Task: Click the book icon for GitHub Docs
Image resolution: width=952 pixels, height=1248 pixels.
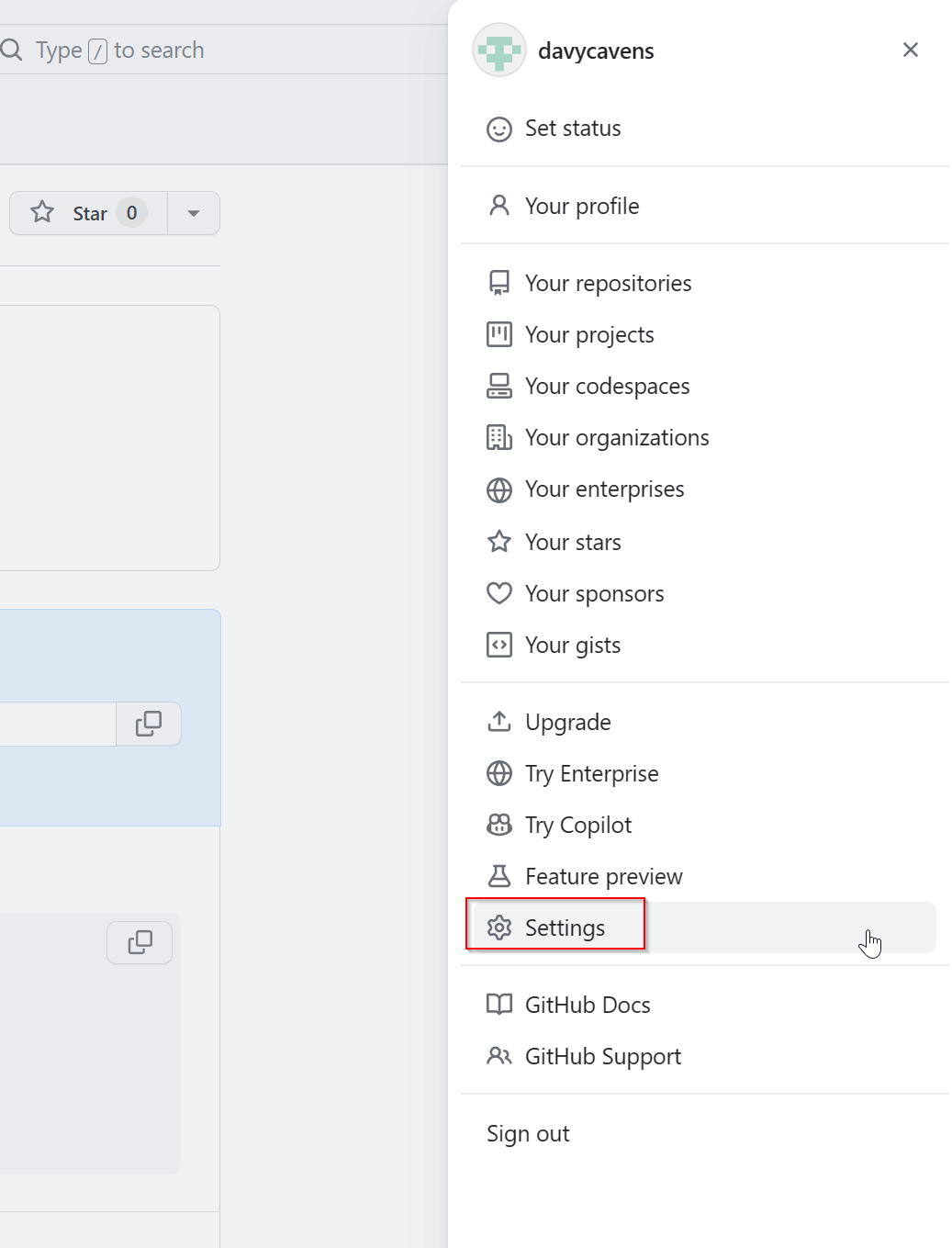Action: (x=499, y=1005)
